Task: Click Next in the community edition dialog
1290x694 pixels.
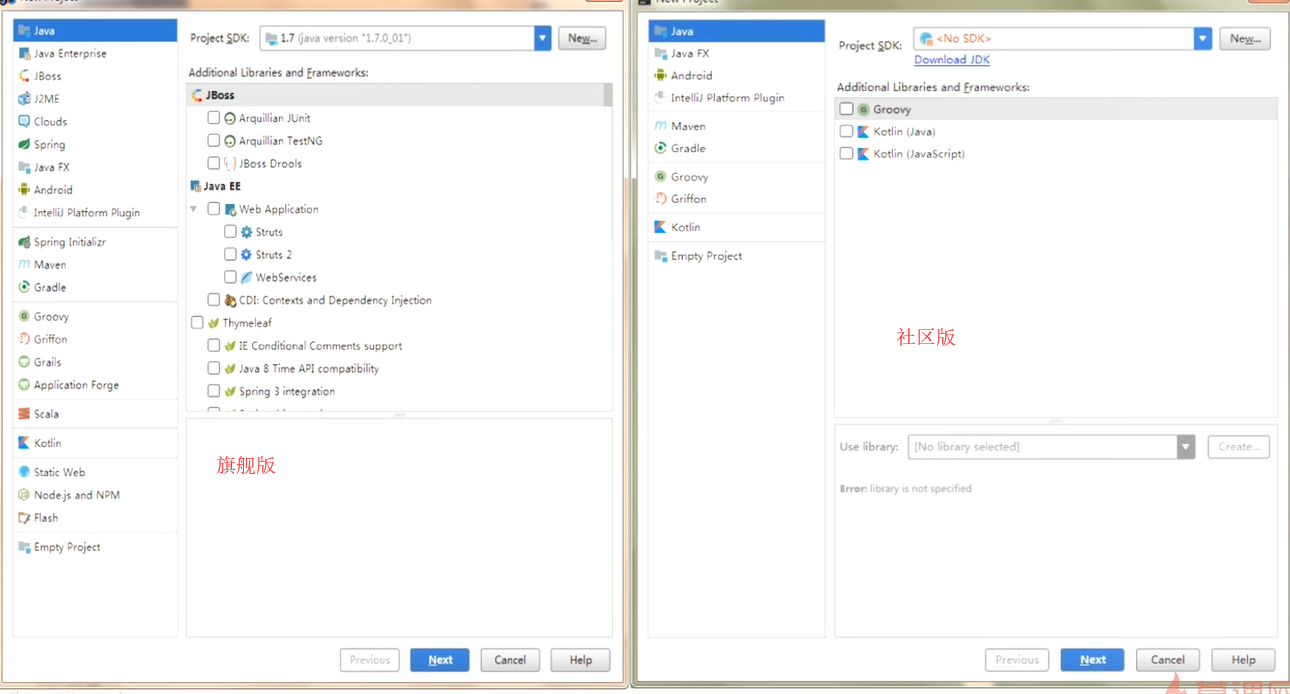Action: click(x=1093, y=660)
